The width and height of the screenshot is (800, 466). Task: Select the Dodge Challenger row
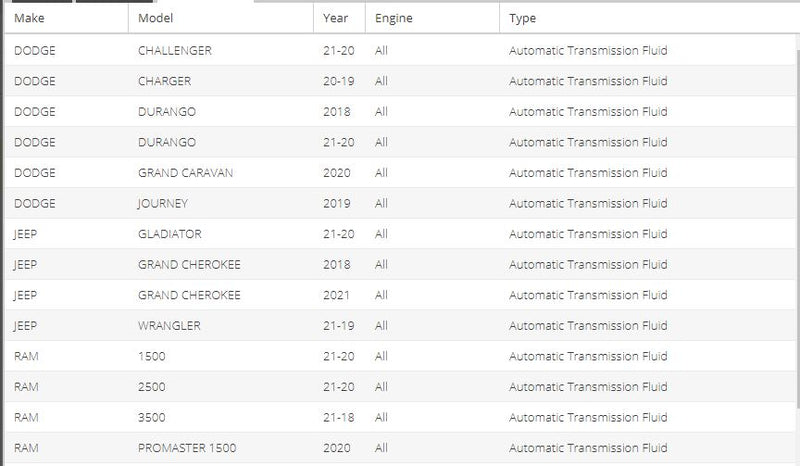coord(175,50)
